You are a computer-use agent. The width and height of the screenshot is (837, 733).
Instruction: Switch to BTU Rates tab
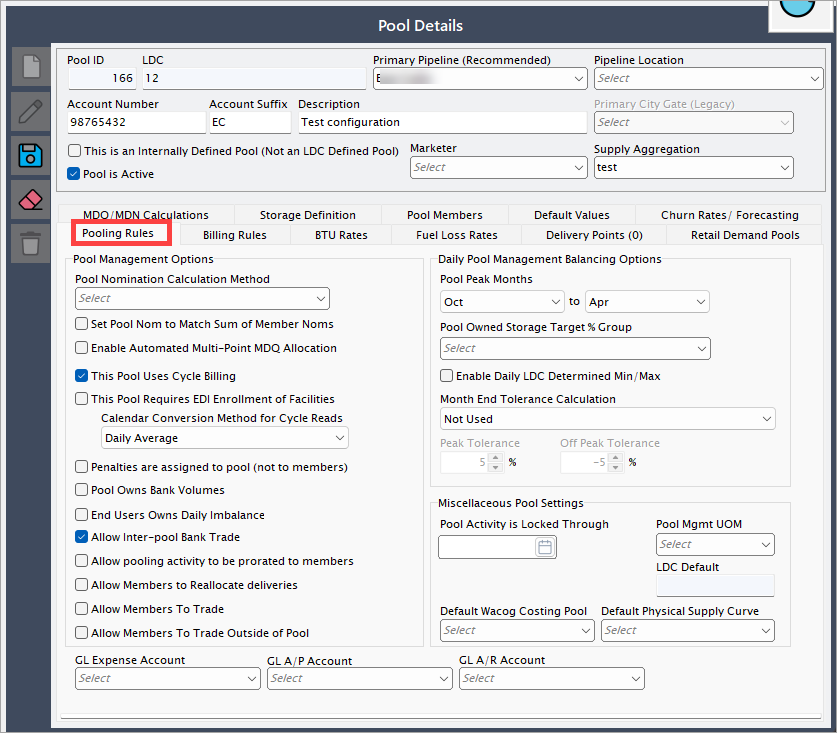[341, 235]
